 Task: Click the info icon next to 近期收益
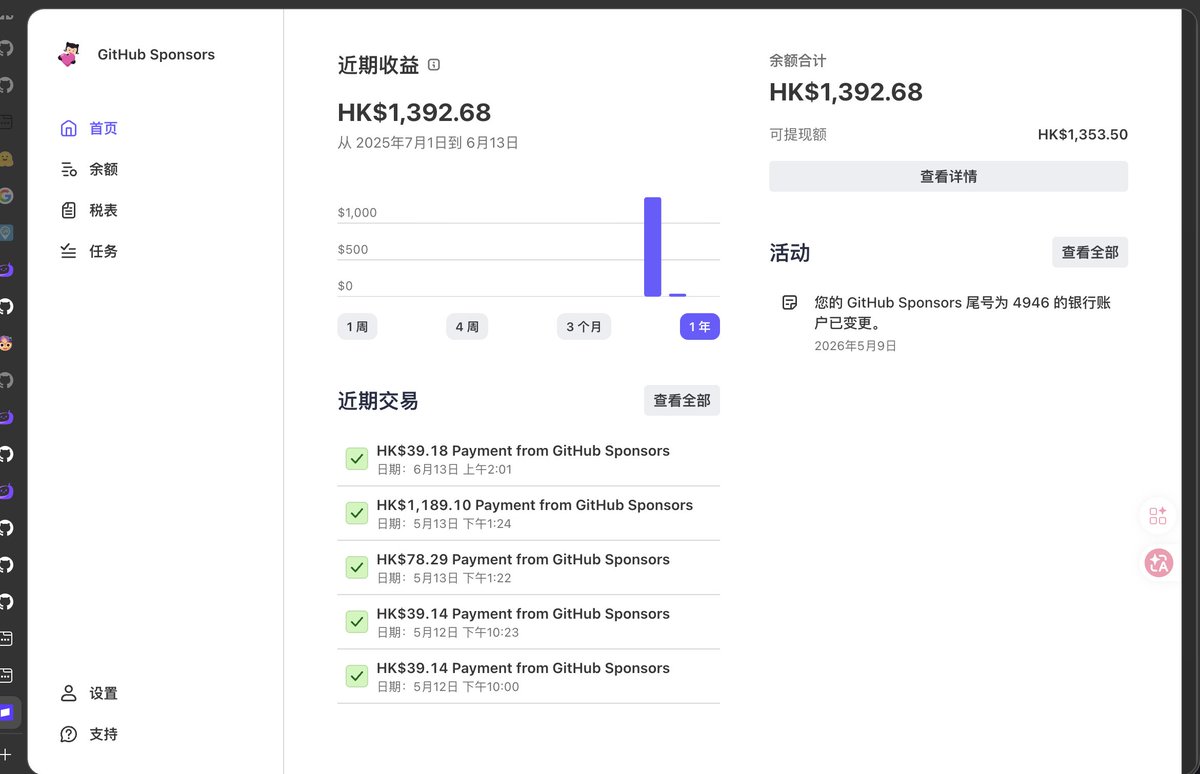pyautogui.click(x=434, y=65)
